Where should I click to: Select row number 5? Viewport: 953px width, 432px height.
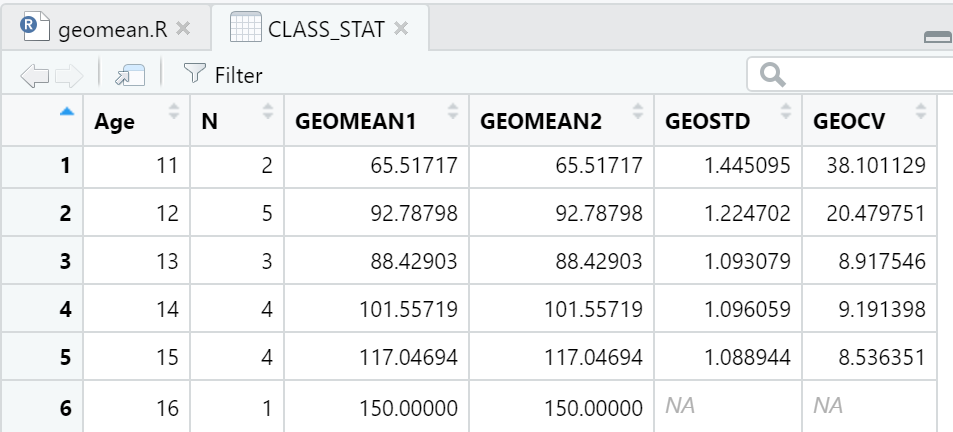[42, 357]
